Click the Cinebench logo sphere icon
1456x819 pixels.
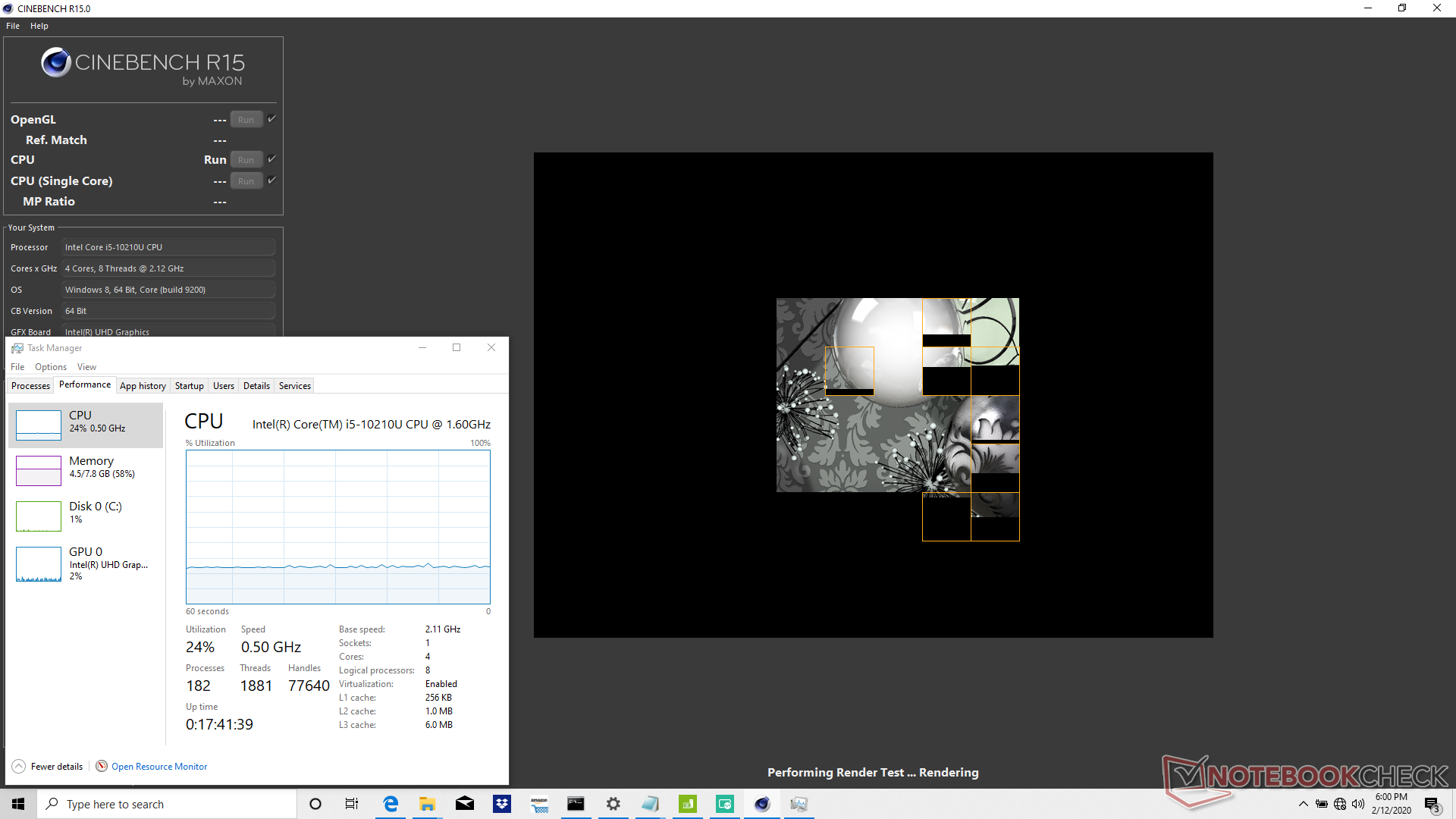[55, 63]
